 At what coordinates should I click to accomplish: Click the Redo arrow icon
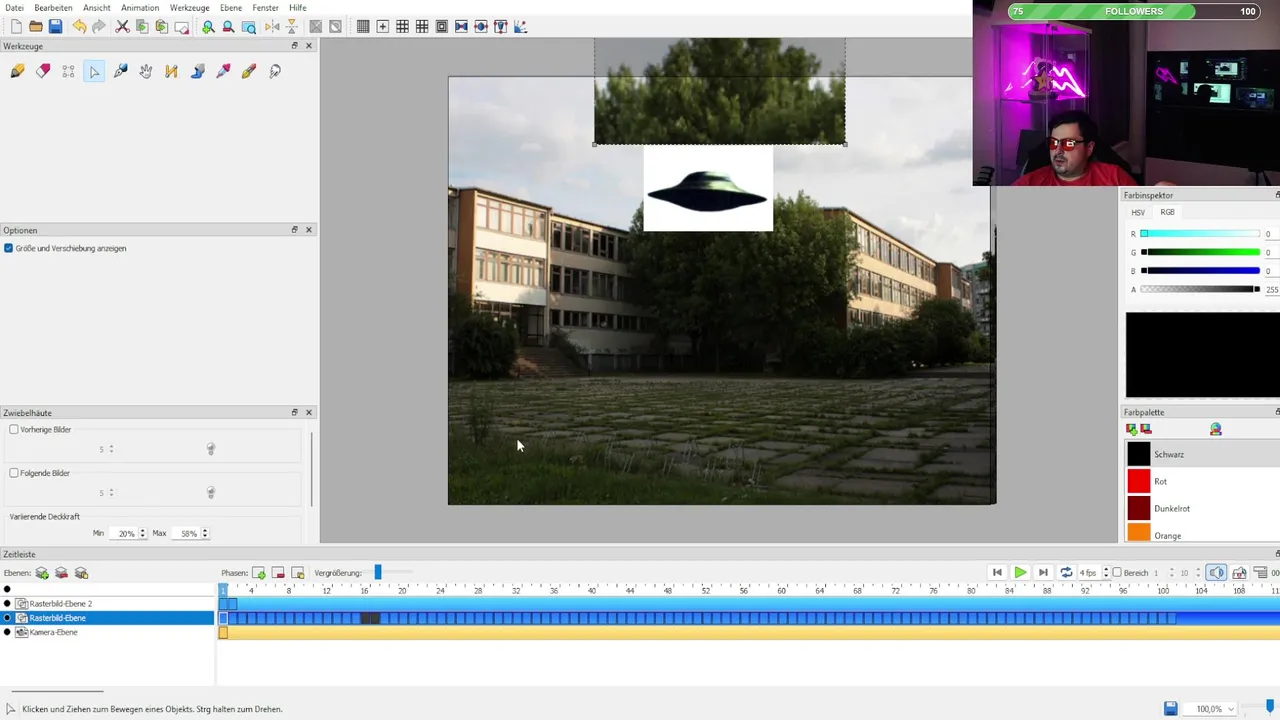click(x=98, y=27)
